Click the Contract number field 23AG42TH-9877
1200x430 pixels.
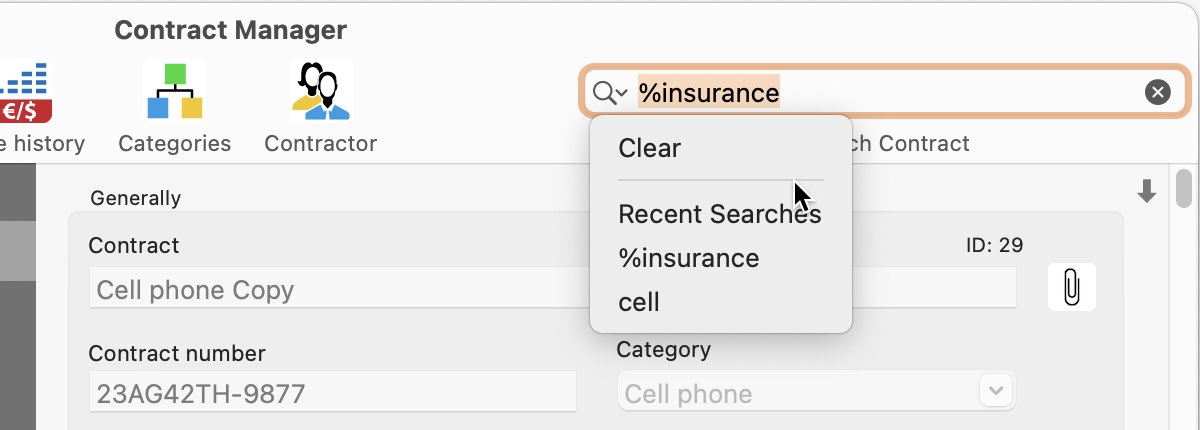point(332,391)
